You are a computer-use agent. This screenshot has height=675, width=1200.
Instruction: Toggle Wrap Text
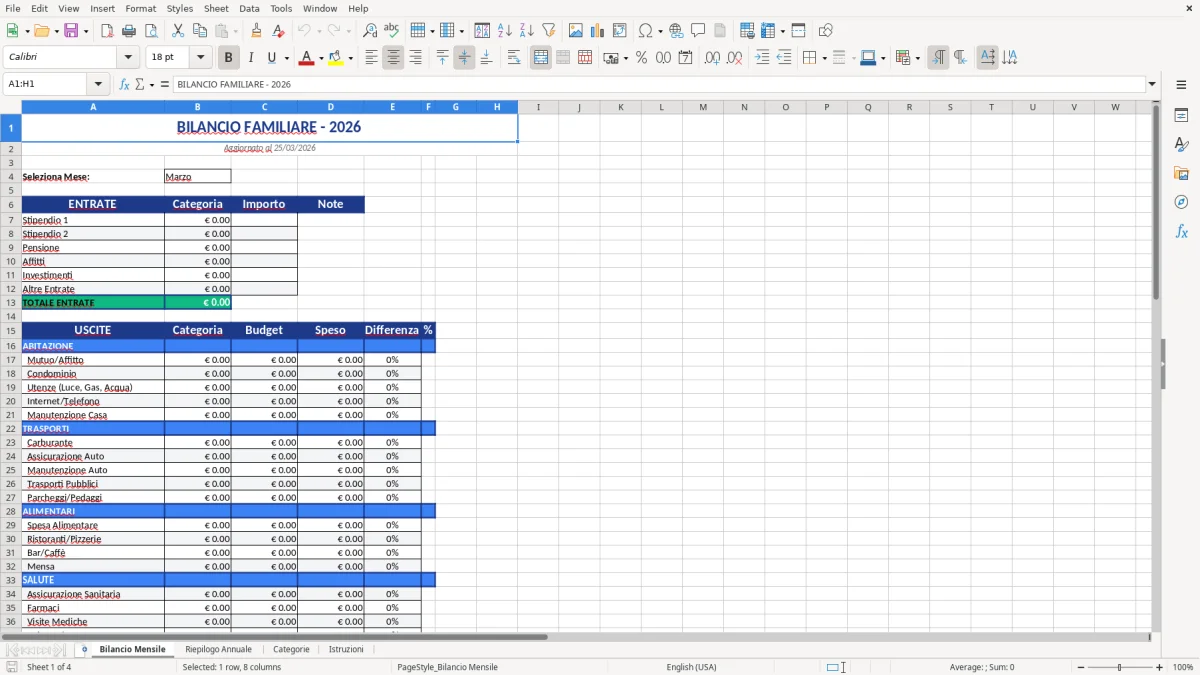click(x=513, y=58)
